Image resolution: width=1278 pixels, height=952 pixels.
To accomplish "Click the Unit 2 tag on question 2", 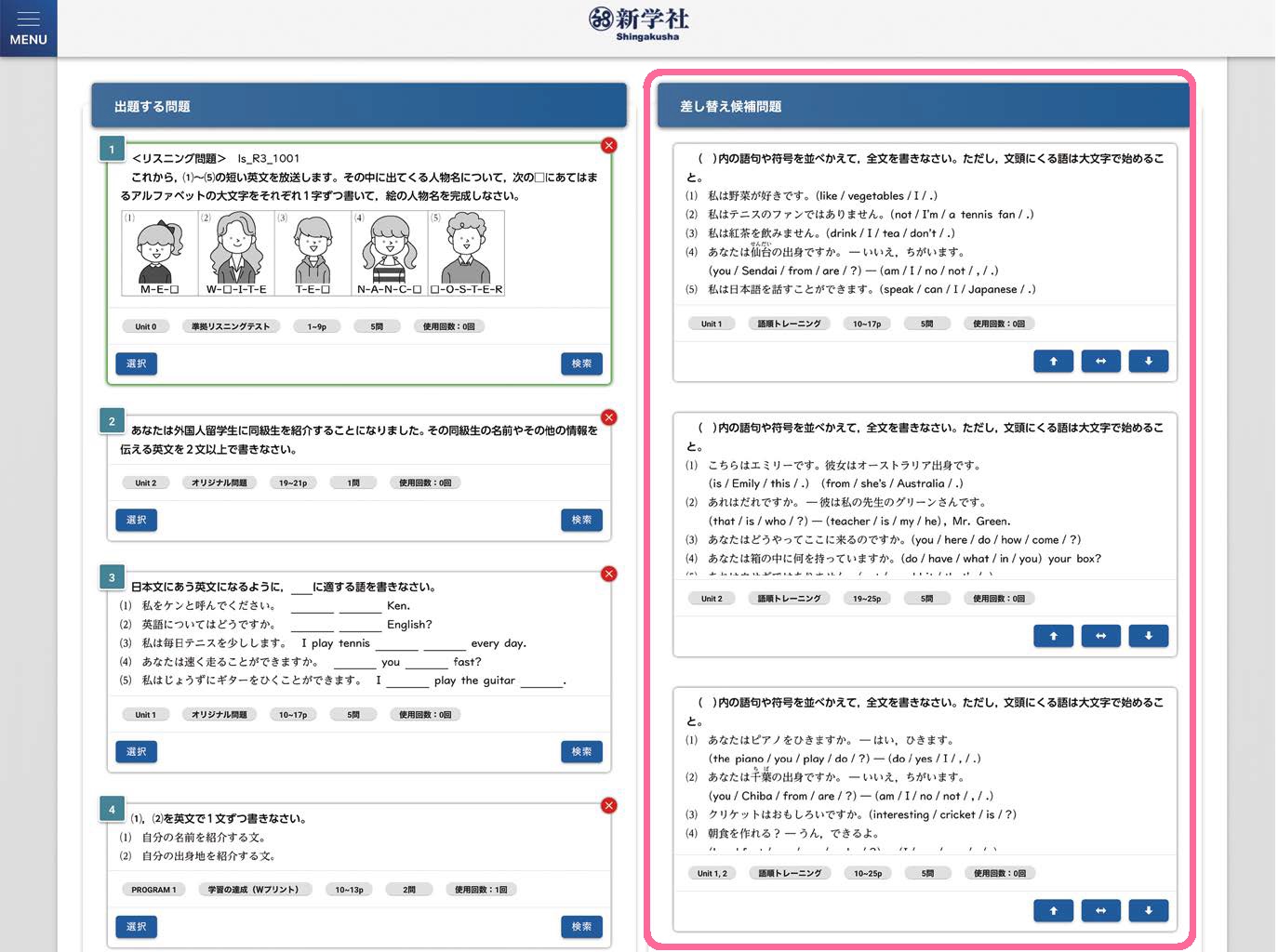I will pos(146,483).
